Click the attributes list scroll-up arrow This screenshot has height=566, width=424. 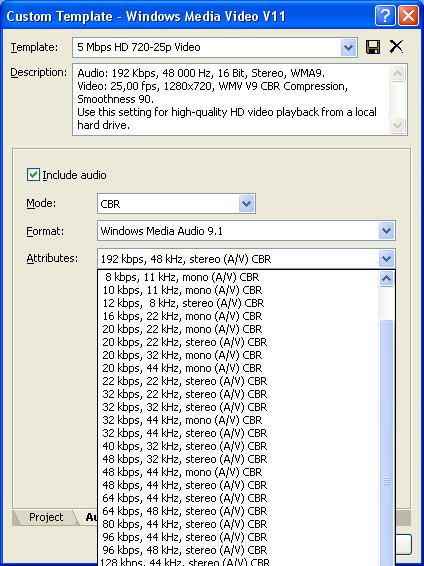pos(386,278)
